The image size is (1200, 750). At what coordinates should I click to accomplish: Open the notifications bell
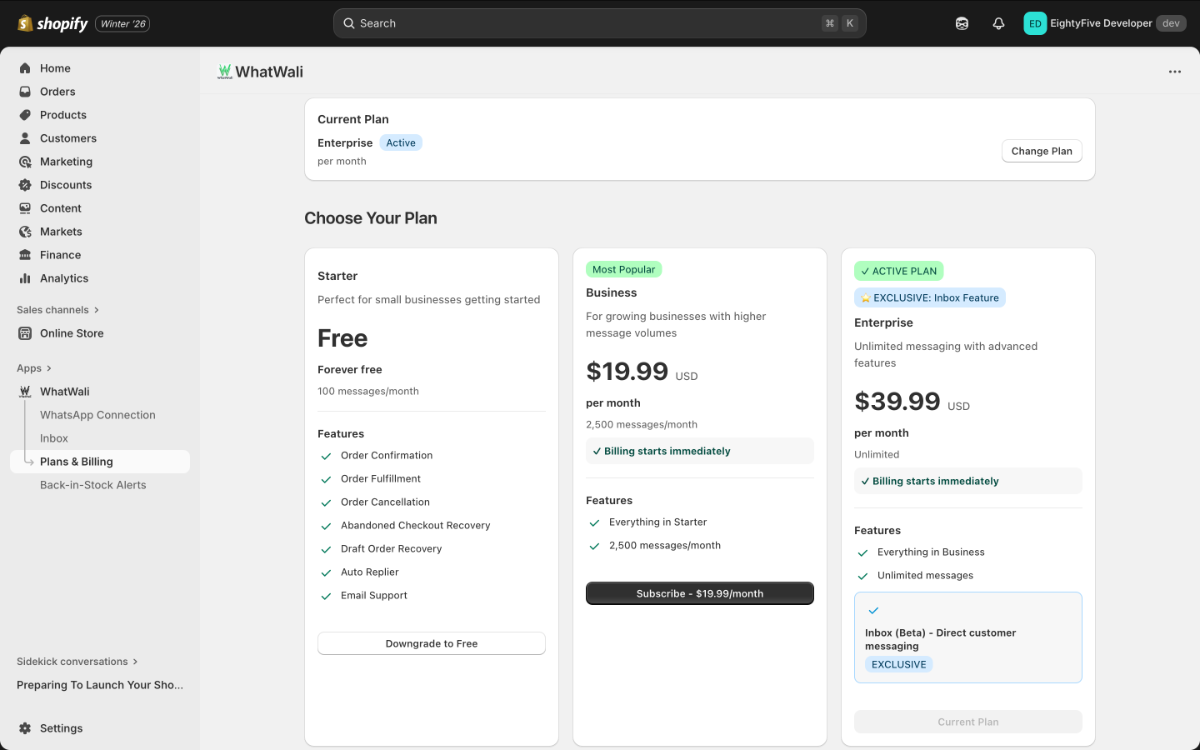[x=998, y=23]
